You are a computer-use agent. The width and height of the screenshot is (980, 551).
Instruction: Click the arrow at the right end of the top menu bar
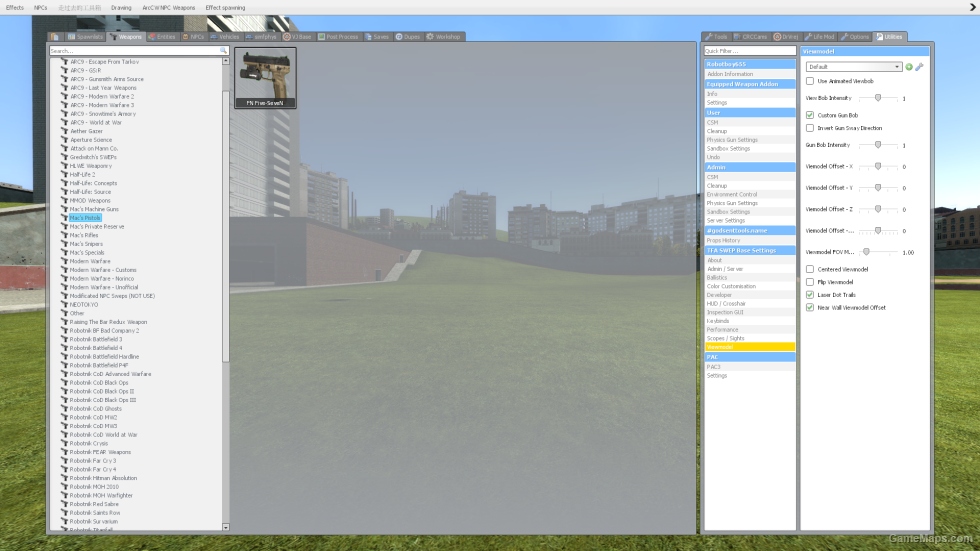point(972,7)
